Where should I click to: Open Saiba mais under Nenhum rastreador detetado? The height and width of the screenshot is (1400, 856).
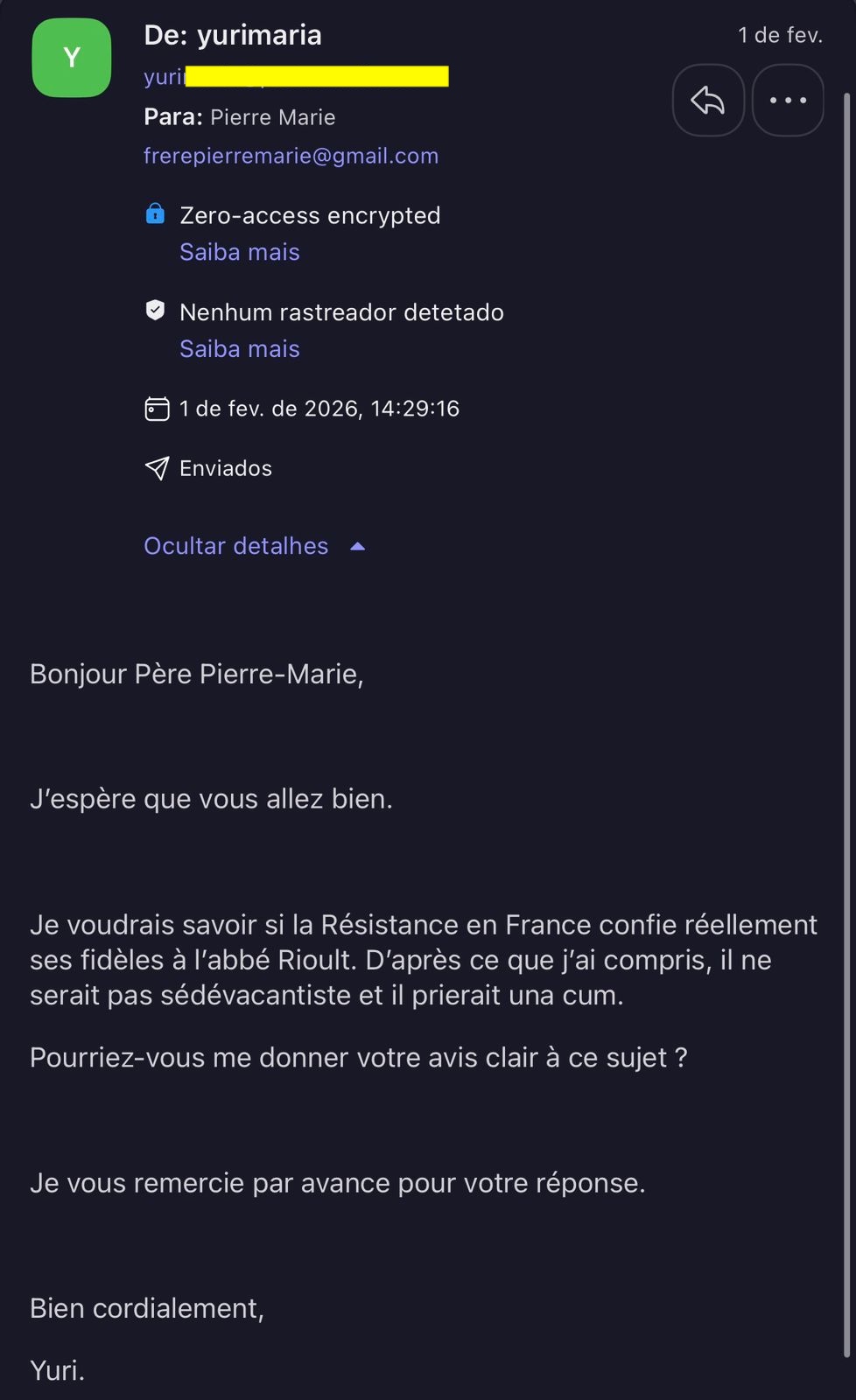tap(240, 349)
